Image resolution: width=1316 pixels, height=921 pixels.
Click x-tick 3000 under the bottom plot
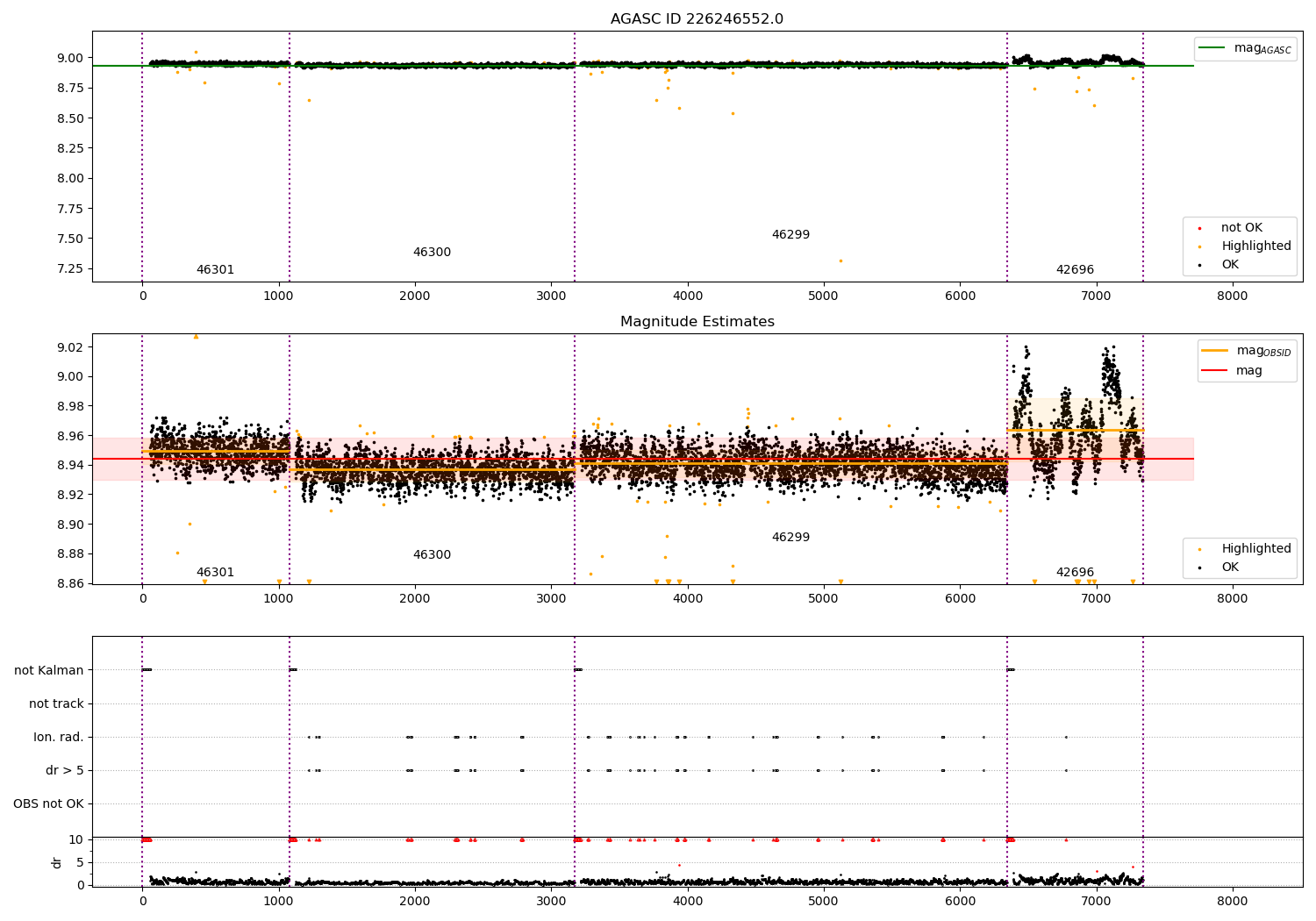tap(551, 902)
